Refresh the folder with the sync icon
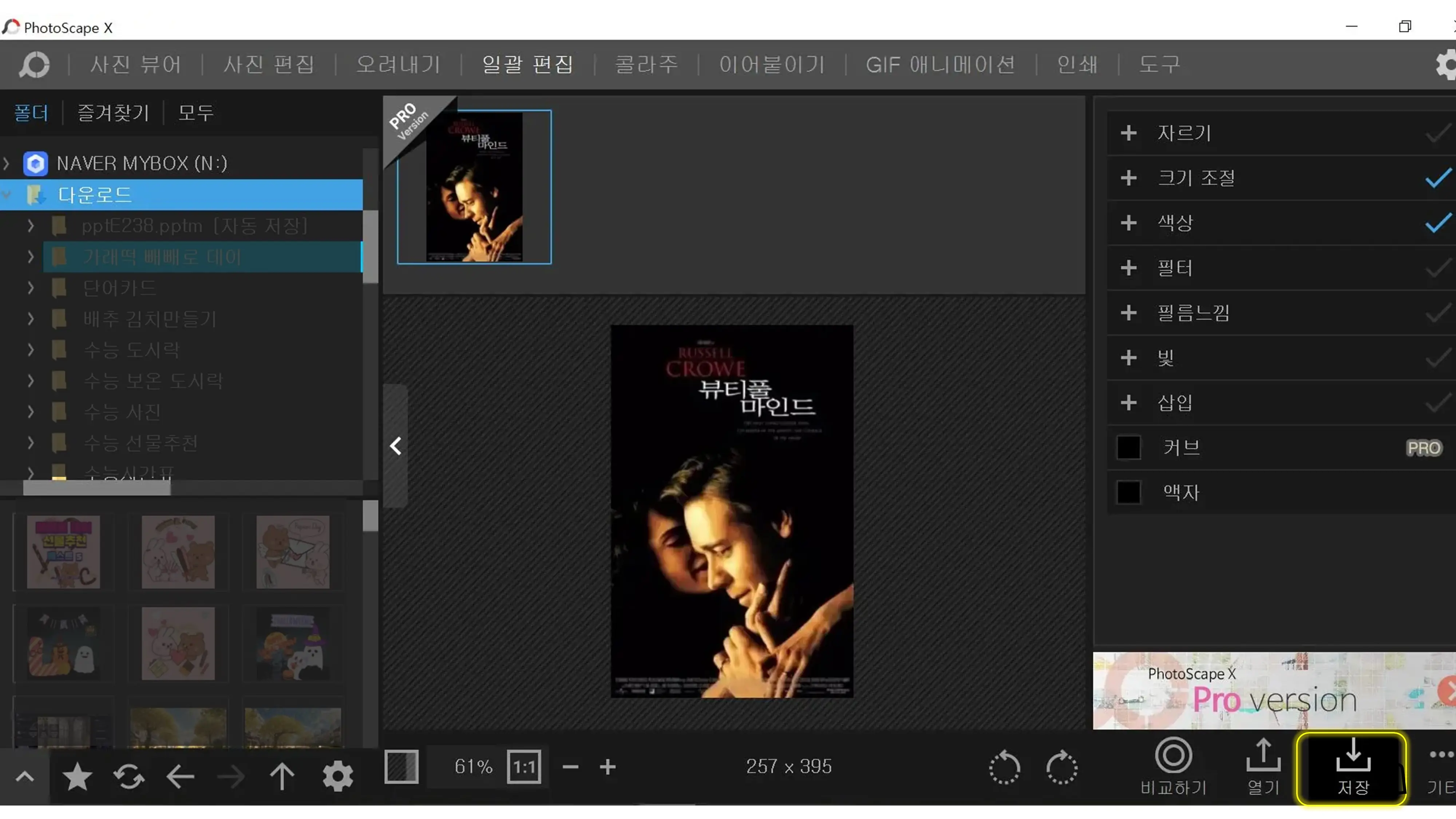Image resolution: width=1456 pixels, height=819 pixels. click(x=129, y=777)
